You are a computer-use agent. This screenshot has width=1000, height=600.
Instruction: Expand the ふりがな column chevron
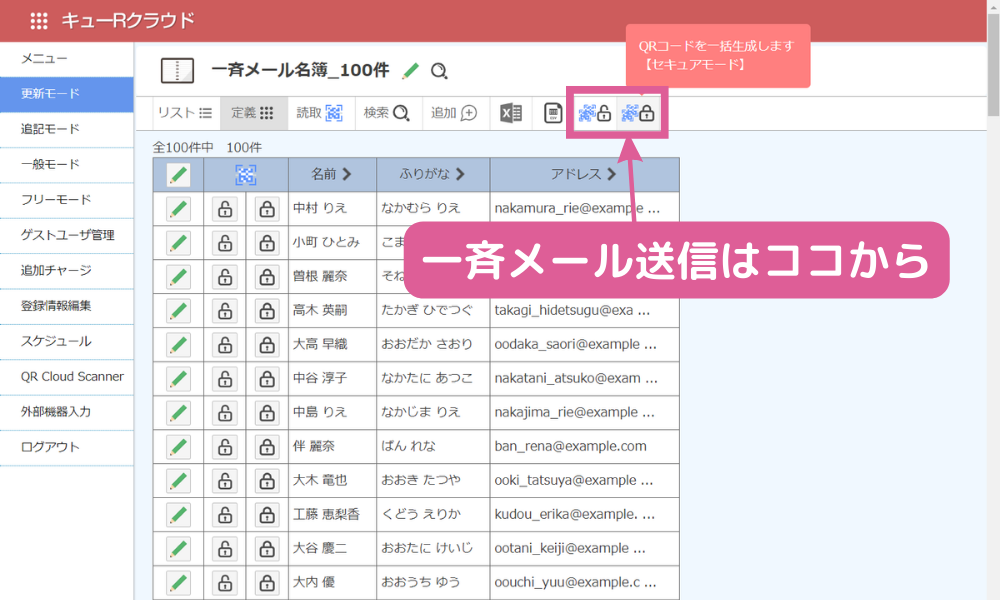click(460, 174)
